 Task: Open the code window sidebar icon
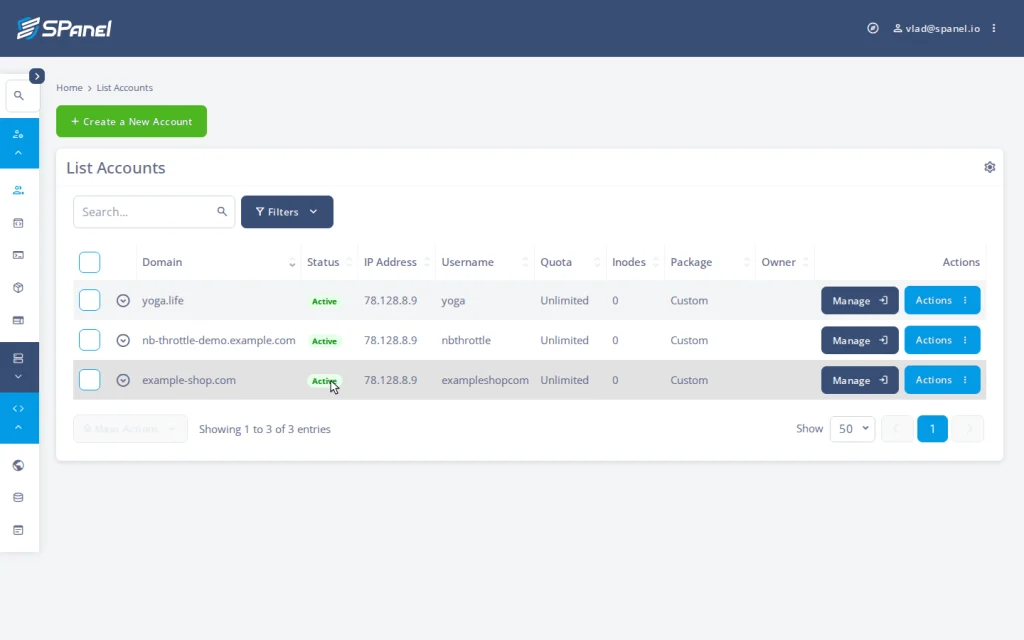(18, 223)
